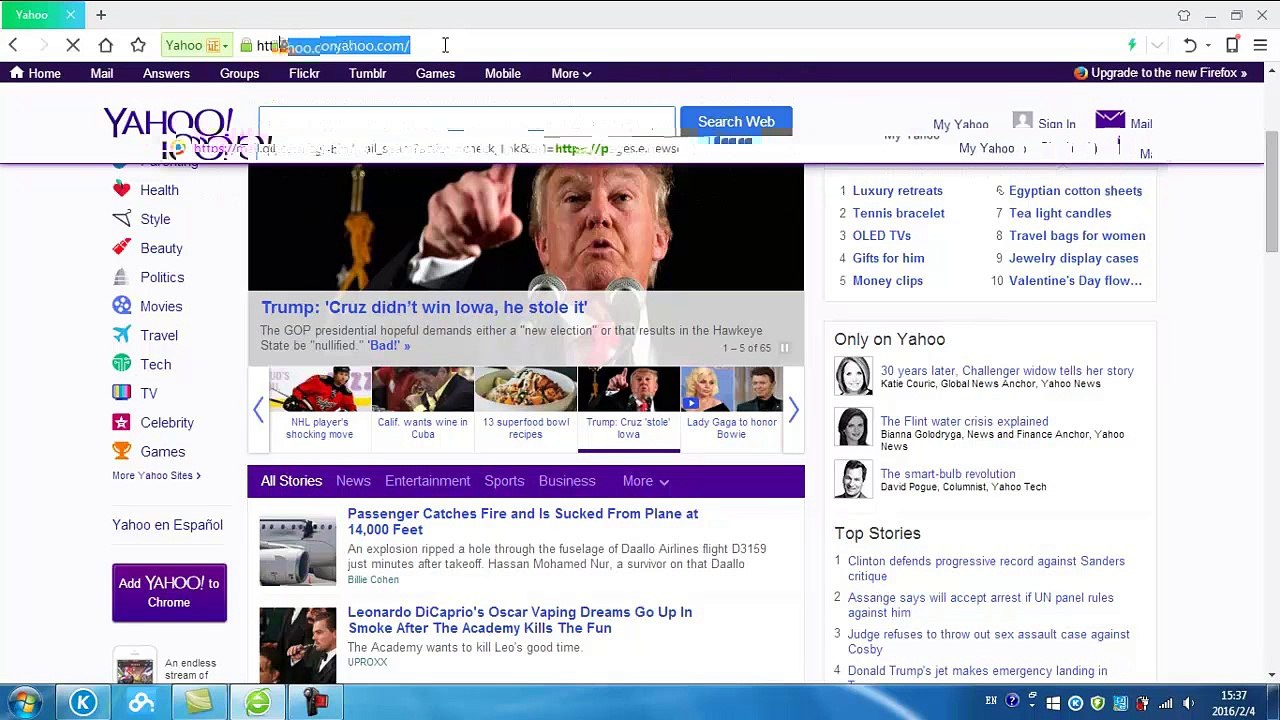Open the Movies film reel icon

(122, 306)
